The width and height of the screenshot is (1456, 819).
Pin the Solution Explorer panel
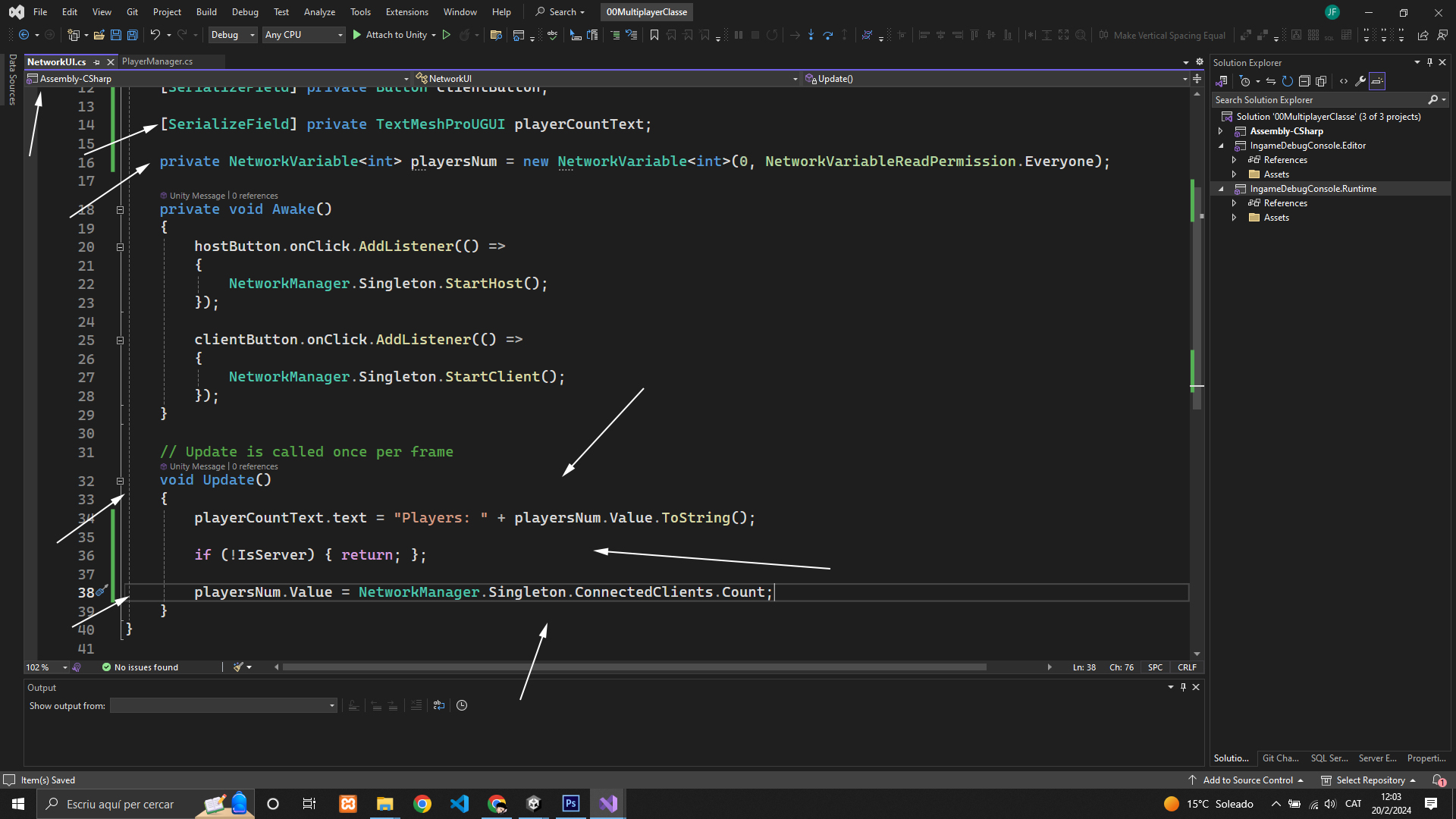pyautogui.click(x=1429, y=62)
